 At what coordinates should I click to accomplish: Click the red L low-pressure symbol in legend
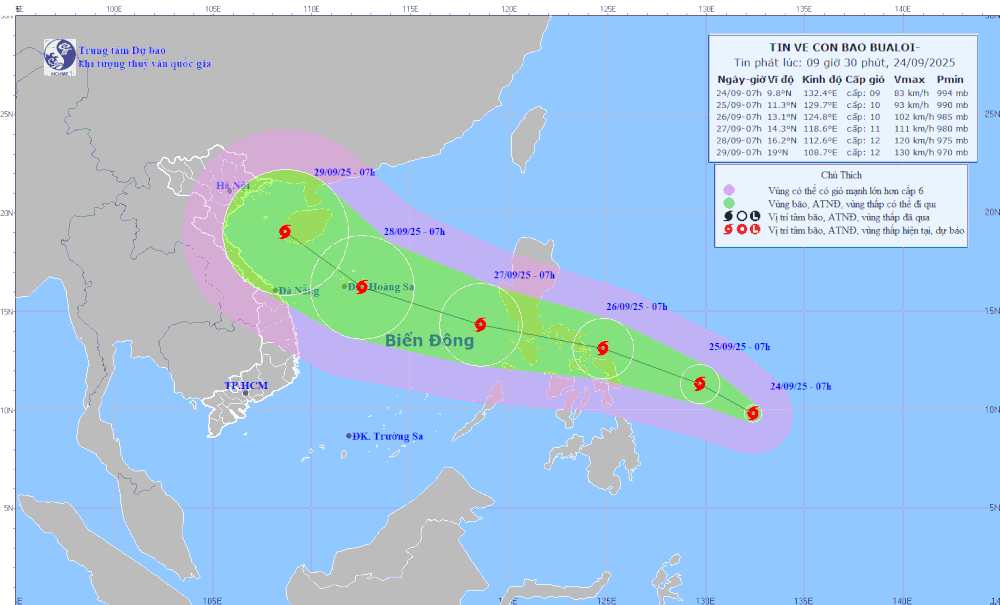point(755,230)
